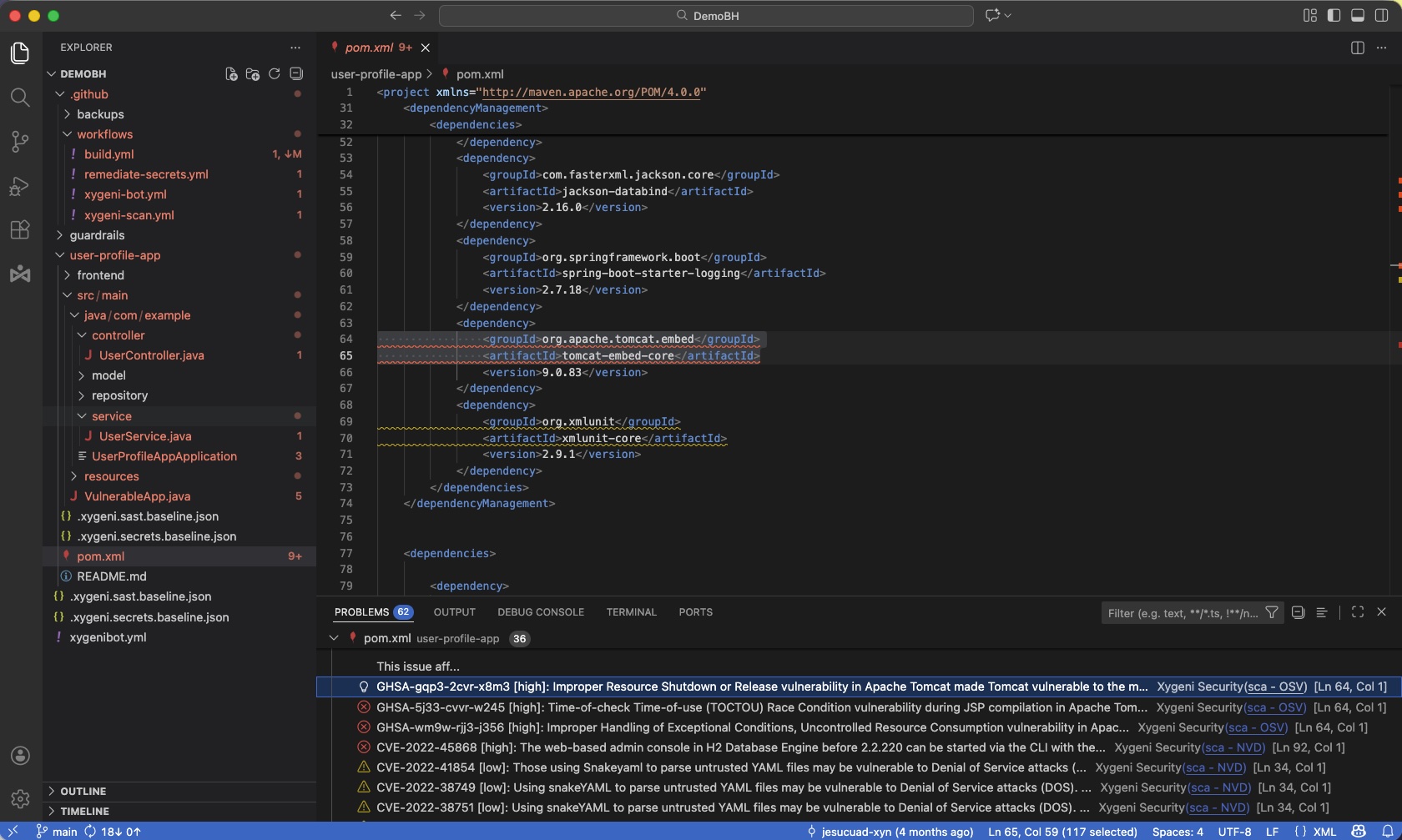Screen dimensions: 1402x840
Task: View problems as table icon
Action: (1321, 612)
